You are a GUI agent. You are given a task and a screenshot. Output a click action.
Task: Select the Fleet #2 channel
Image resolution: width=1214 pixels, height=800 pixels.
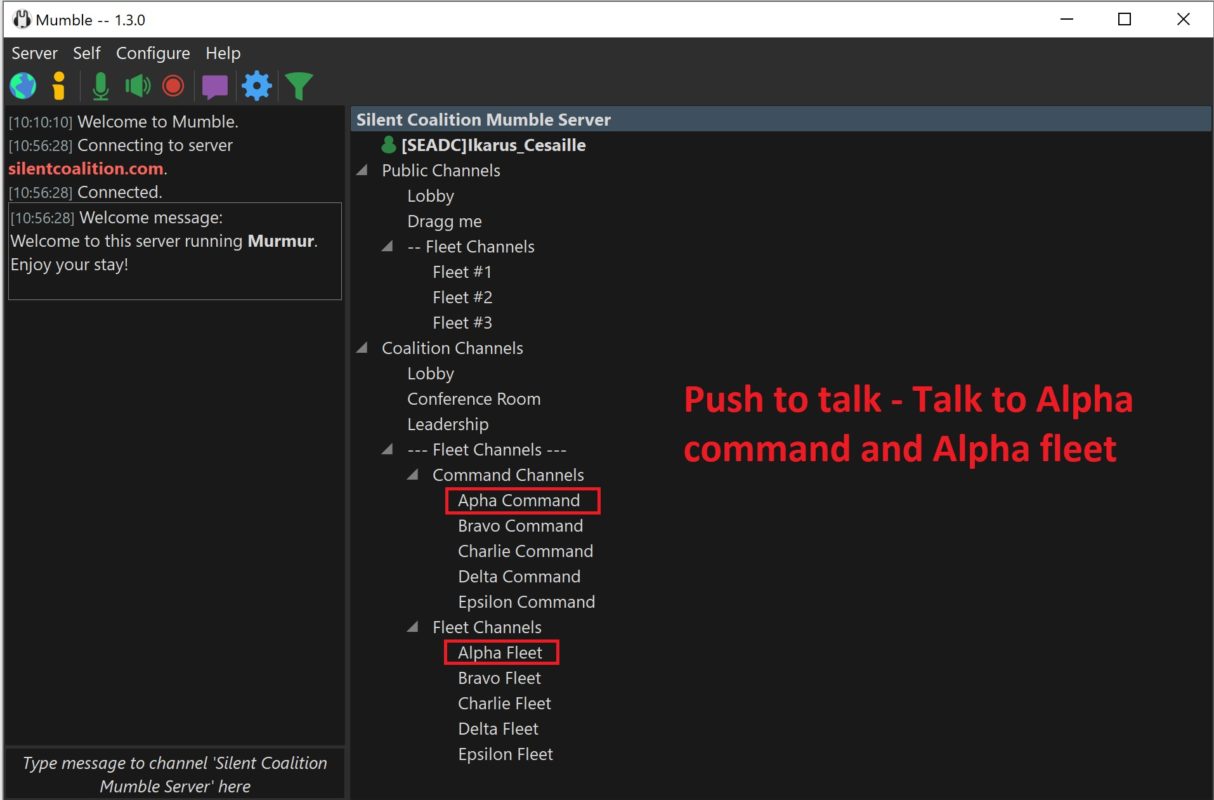(462, 297)
